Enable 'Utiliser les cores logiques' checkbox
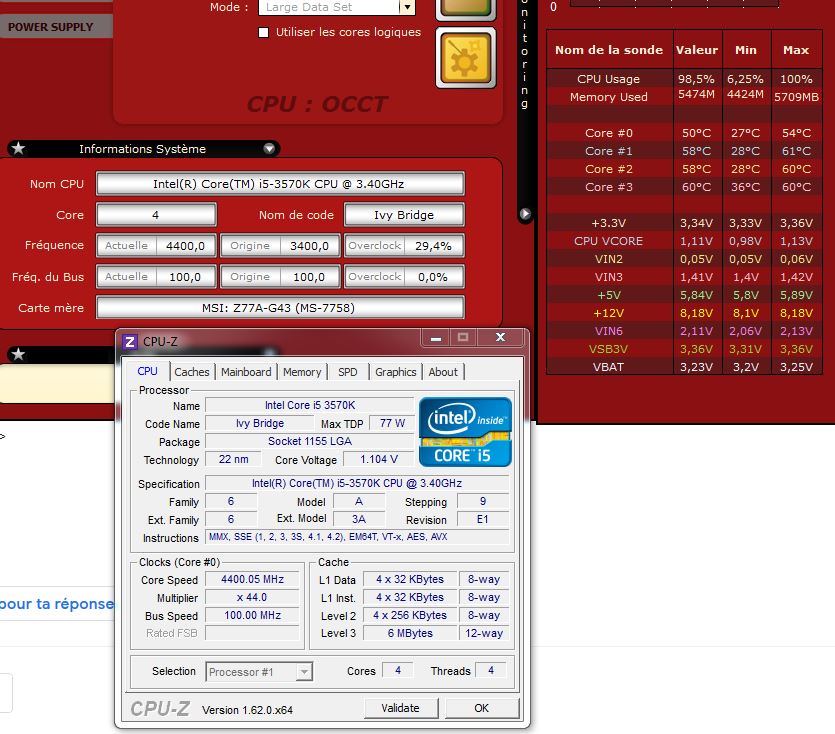This screenshot has height=734, width=835. point(264,32)
